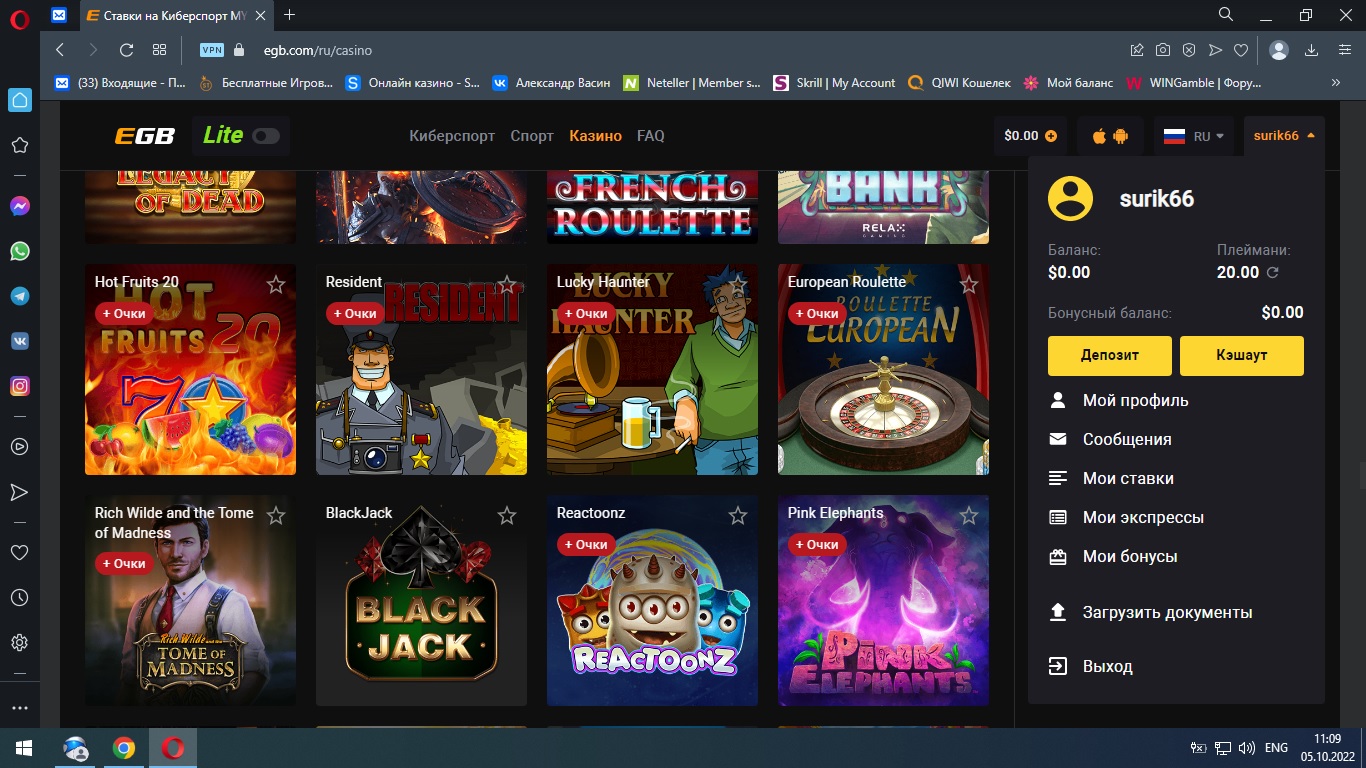Open Telegram in the Opera sidebar
This screenshot has height=768, width=1366.
click(19, 296)
